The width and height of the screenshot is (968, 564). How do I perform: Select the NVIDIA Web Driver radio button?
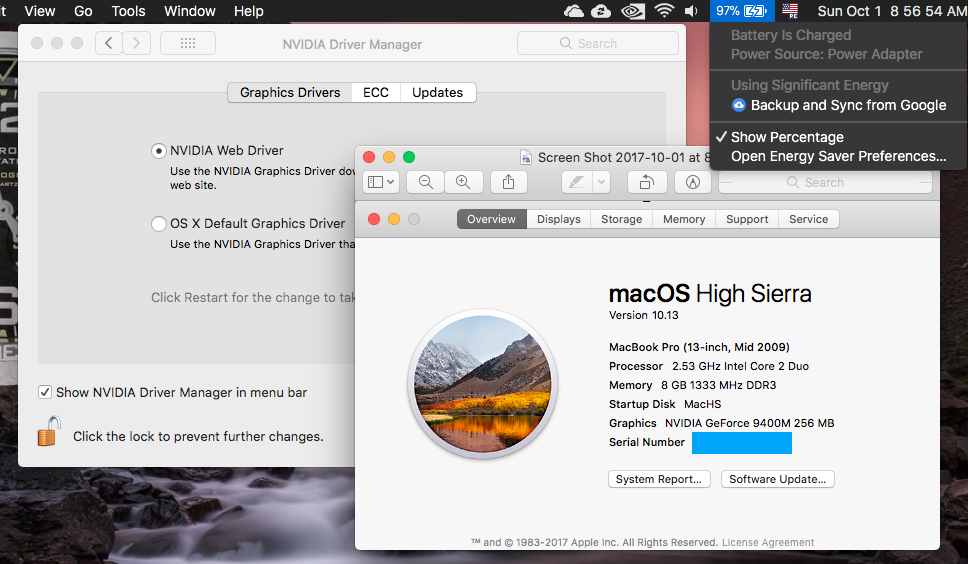click(x=159, y=151)
